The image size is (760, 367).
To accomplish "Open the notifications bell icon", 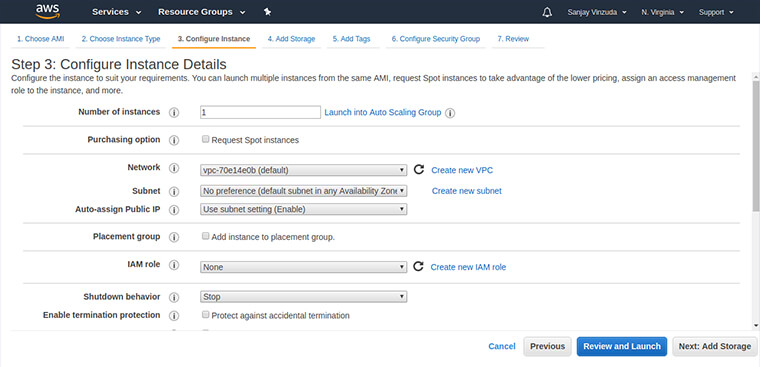I will [x=547, y=12].
